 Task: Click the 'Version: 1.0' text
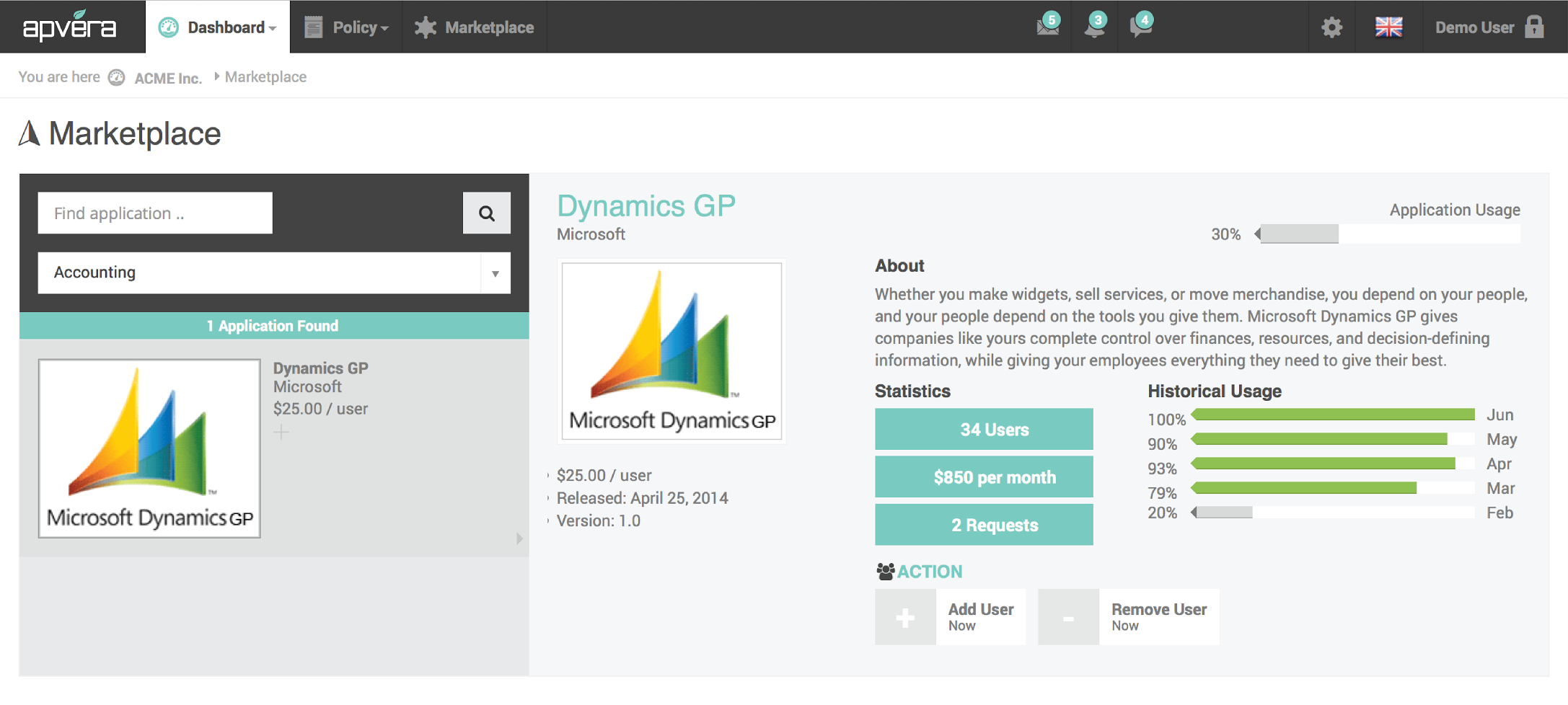(598, 520)
